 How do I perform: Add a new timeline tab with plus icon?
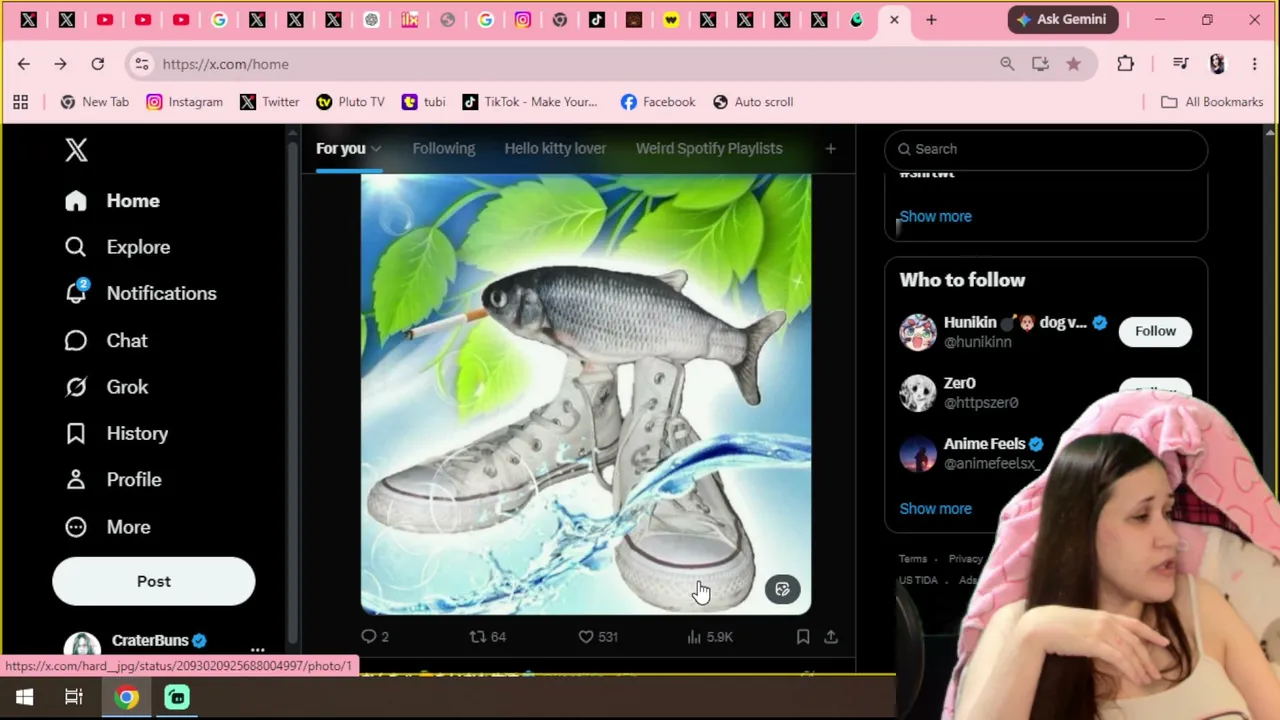830,149
